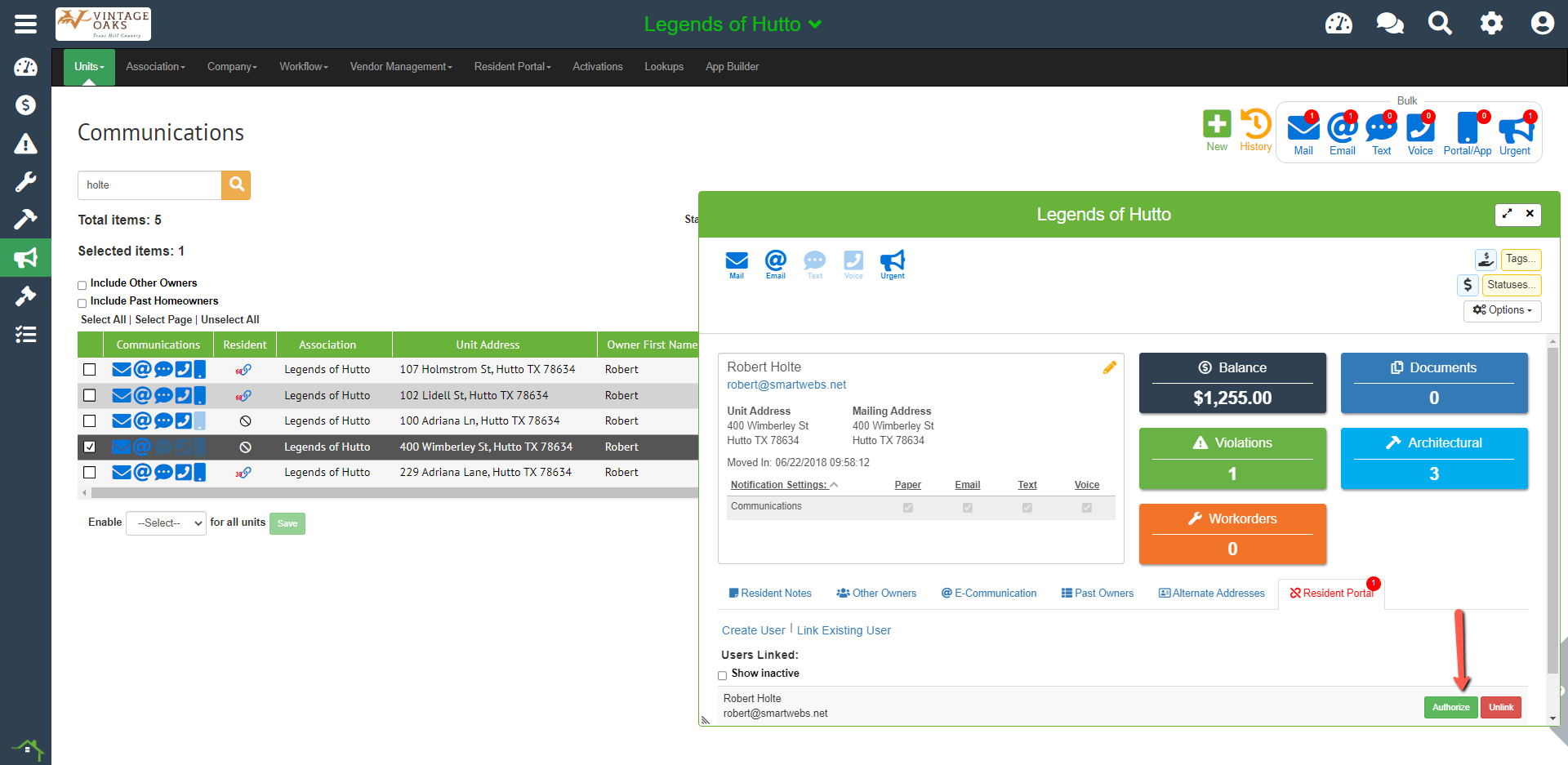The image size is (1568, 765).
Task: Click the Urgent icon in Legends of Hutto panel
Action: coord(893,265)
